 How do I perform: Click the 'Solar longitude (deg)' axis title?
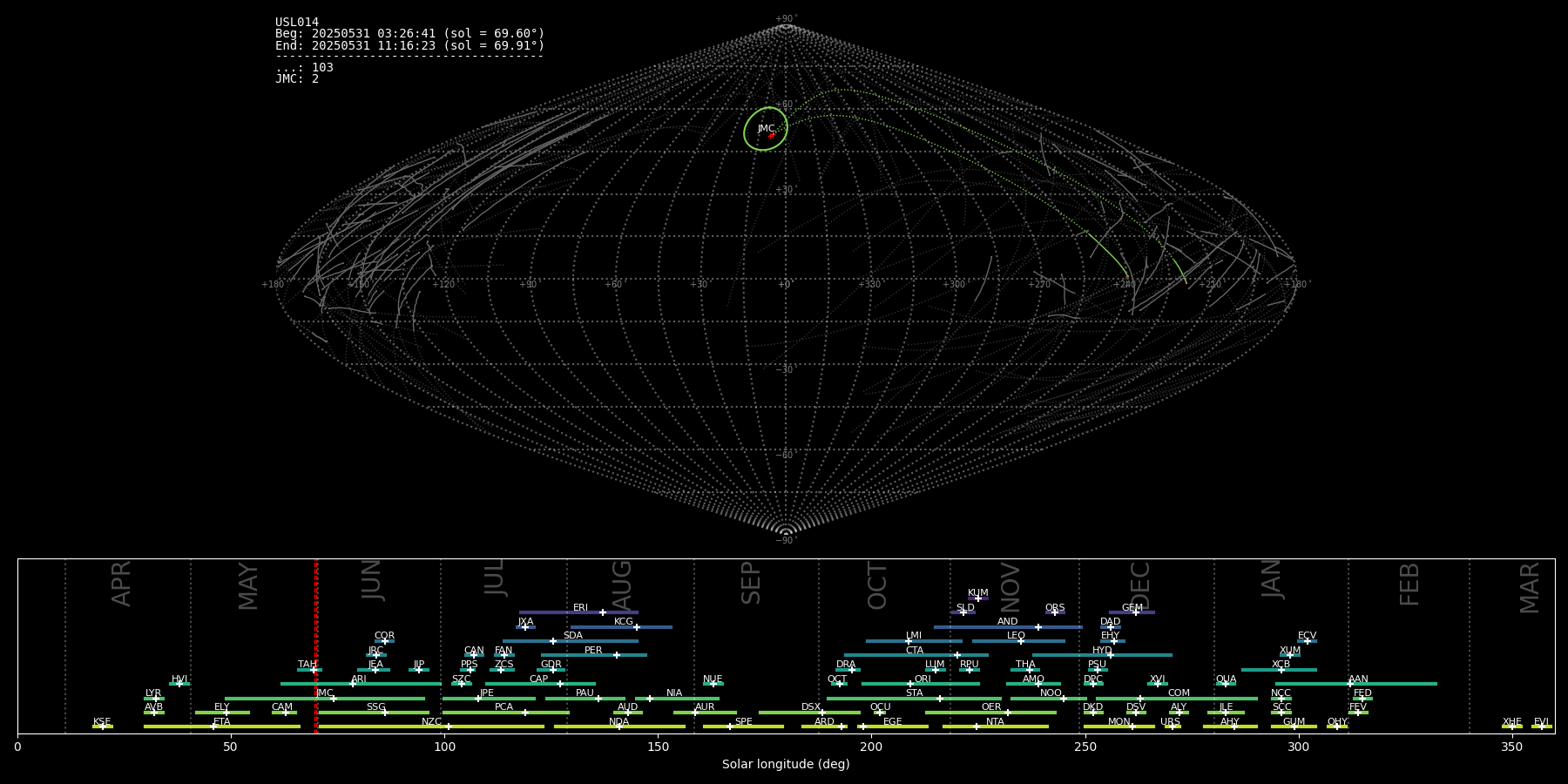pyautogui.click(x=786, y=764)
